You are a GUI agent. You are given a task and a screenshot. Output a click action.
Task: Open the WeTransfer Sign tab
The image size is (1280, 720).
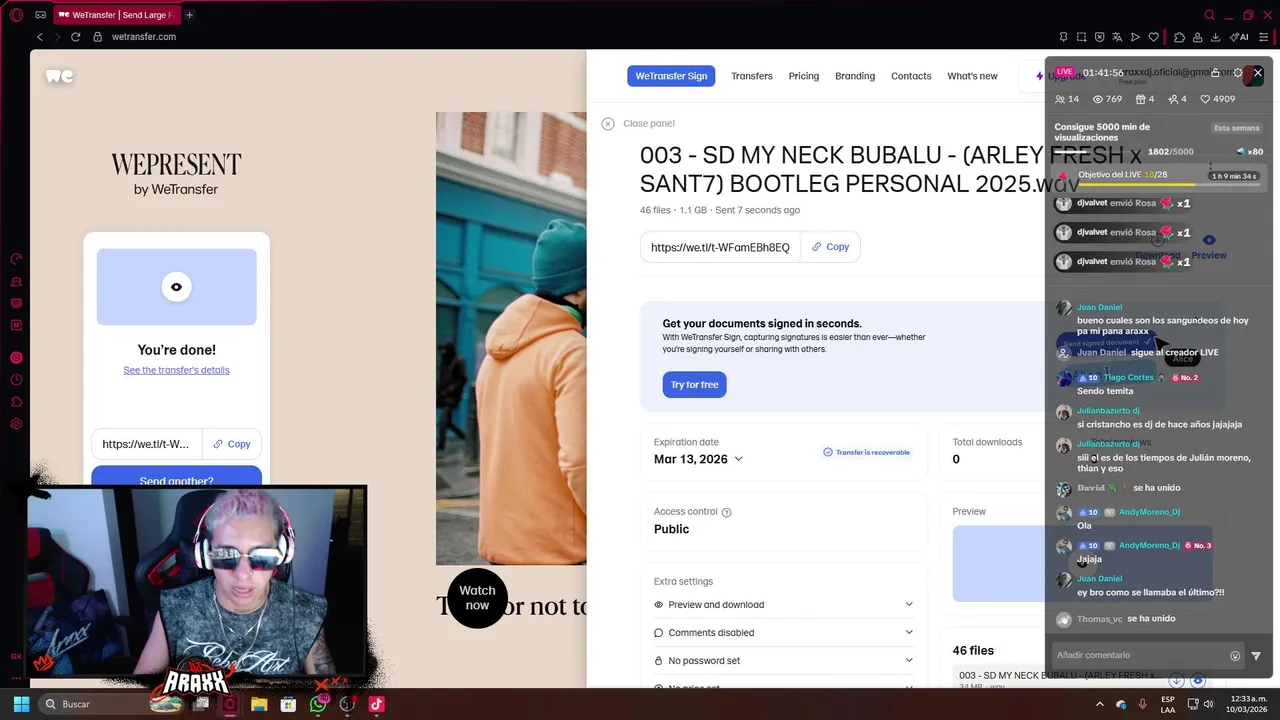[671, 76]
